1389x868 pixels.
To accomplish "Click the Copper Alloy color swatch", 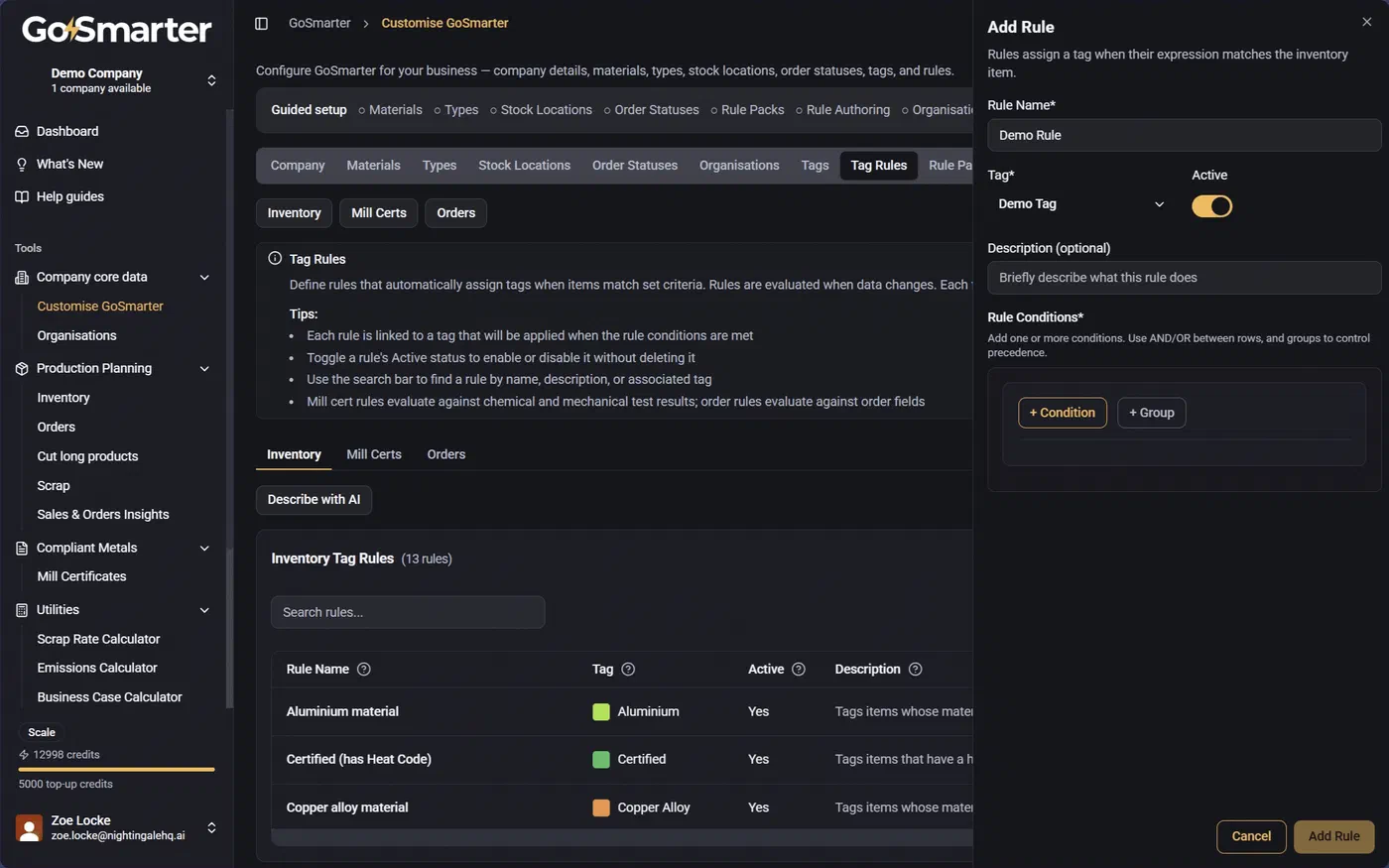I will click(x=601, y=807).
